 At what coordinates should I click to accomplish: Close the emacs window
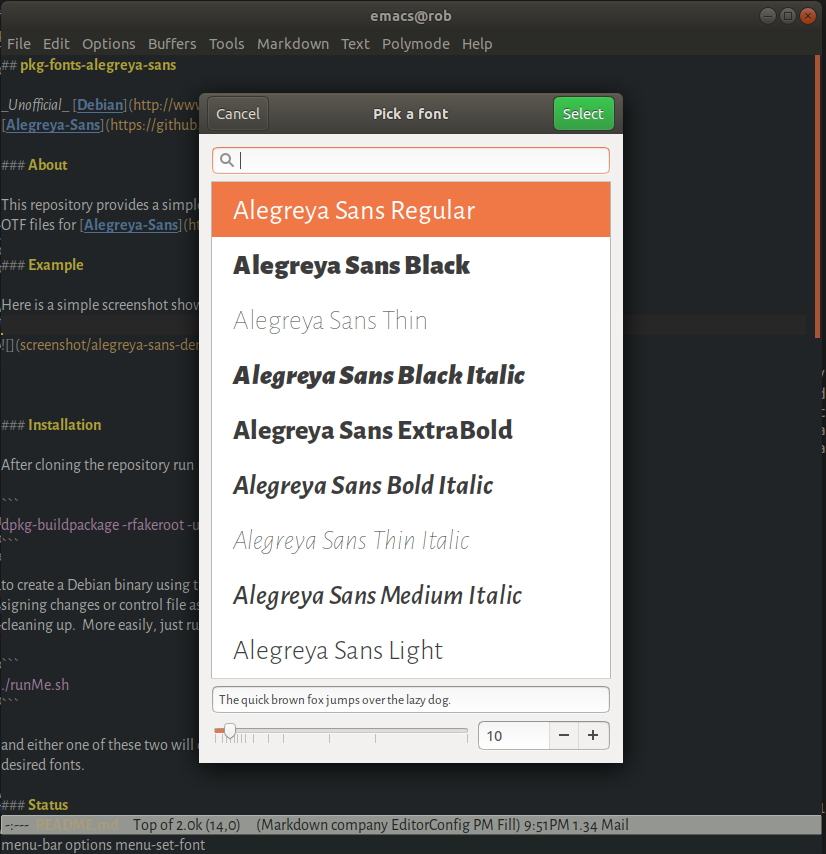[x=808, y=16]
